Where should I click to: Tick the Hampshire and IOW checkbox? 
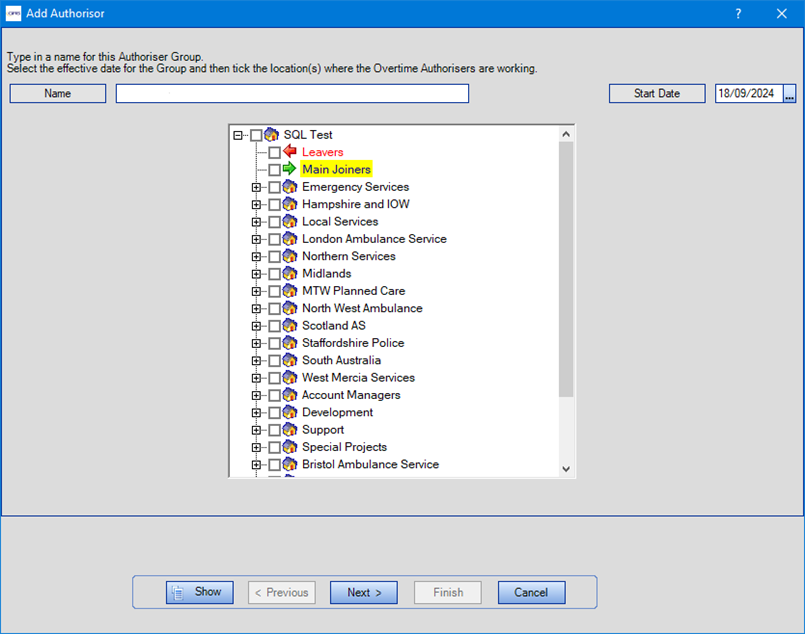(275, 205)
